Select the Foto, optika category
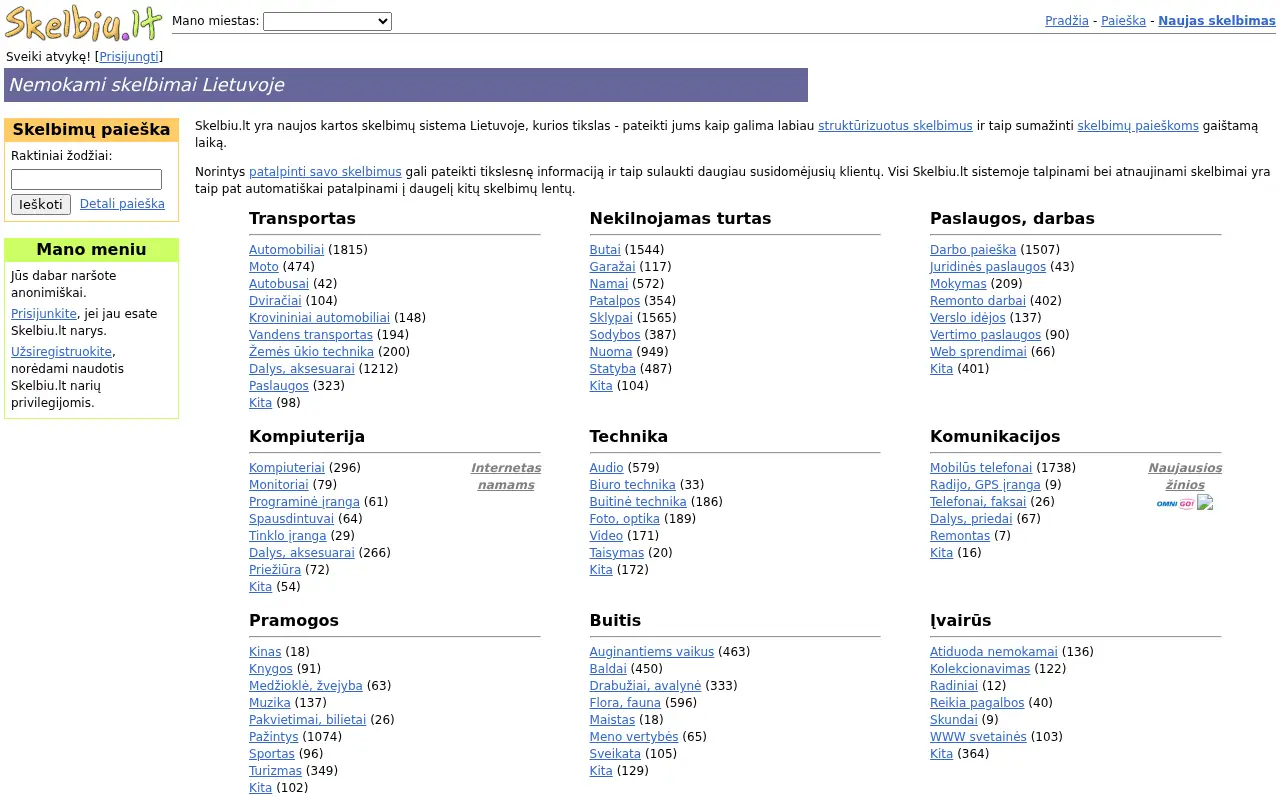 625,519
